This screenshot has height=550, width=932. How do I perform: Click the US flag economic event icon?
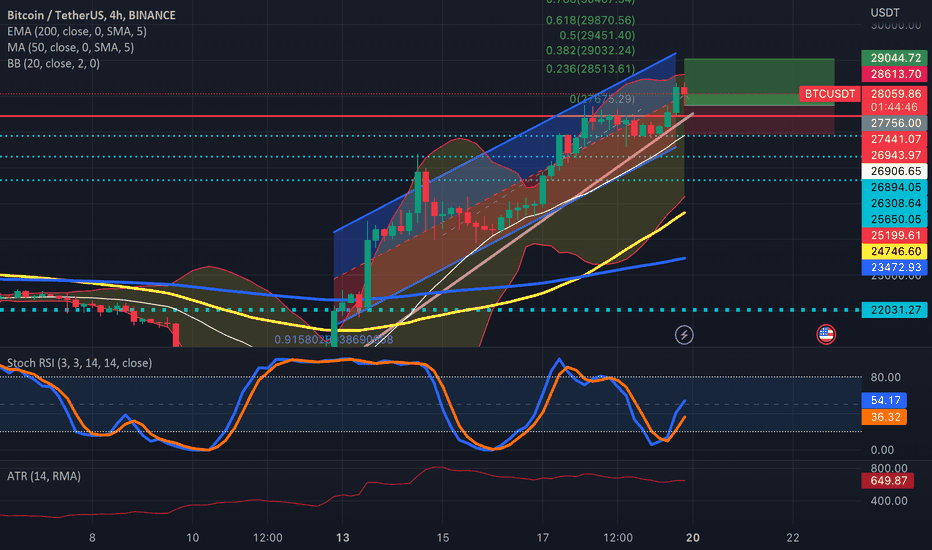pyautogui.click(x=826, y=335)
